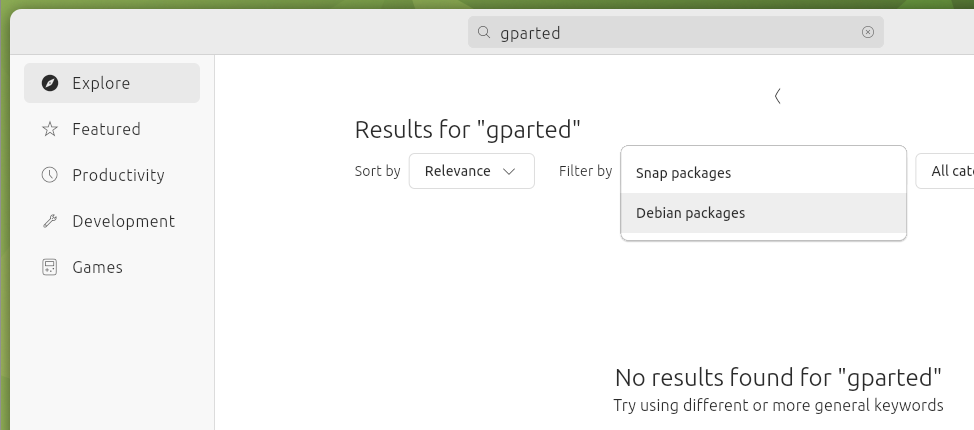
Task: Click the Results for "gparted" heading
Action: point(468,129)
